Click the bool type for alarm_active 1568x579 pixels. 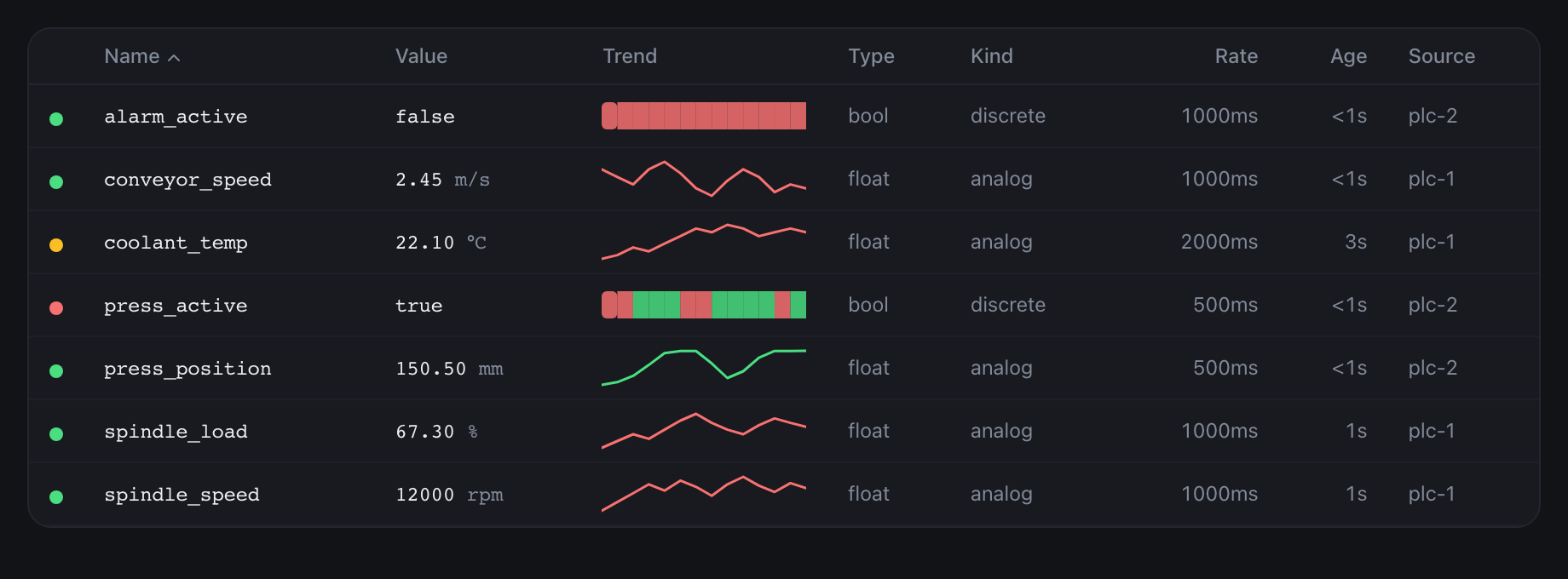[x=868, y=116]
